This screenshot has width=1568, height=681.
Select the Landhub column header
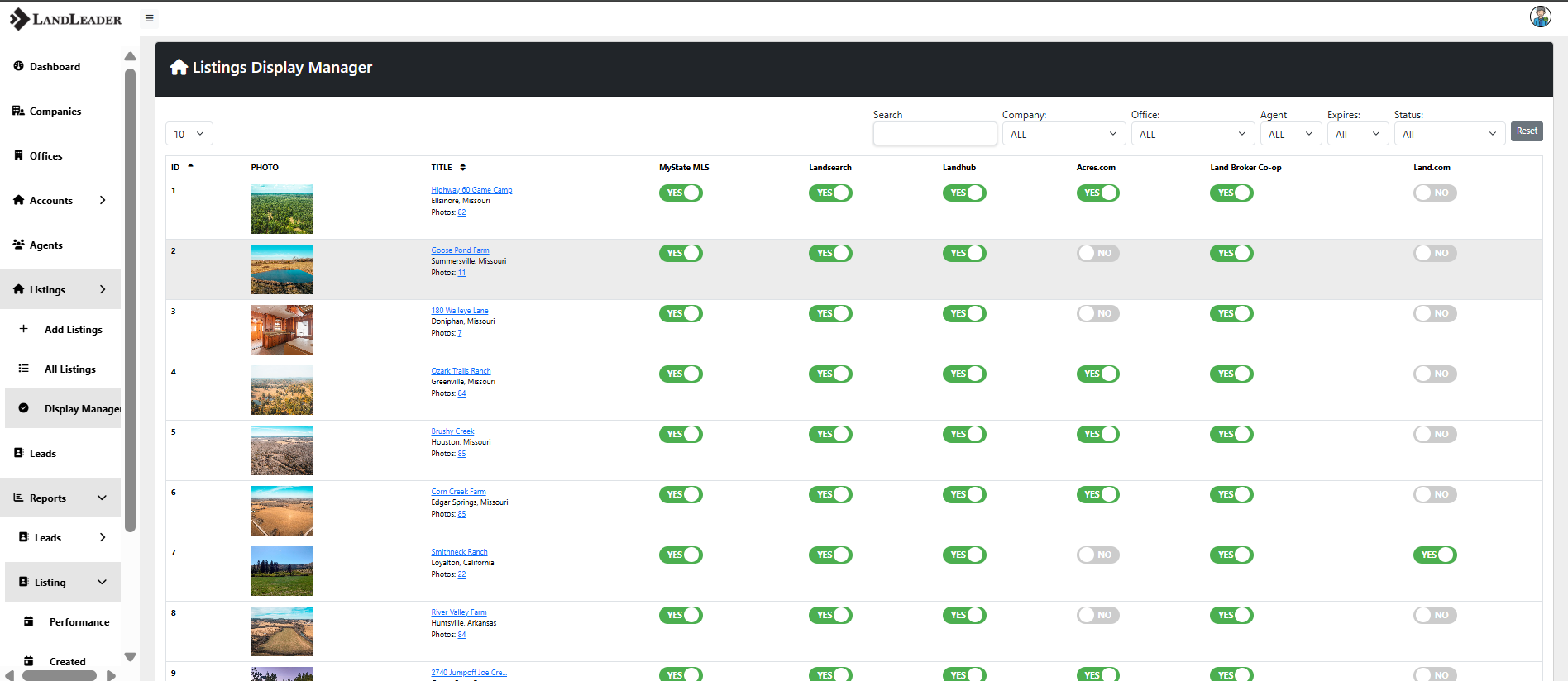point(959,167)
